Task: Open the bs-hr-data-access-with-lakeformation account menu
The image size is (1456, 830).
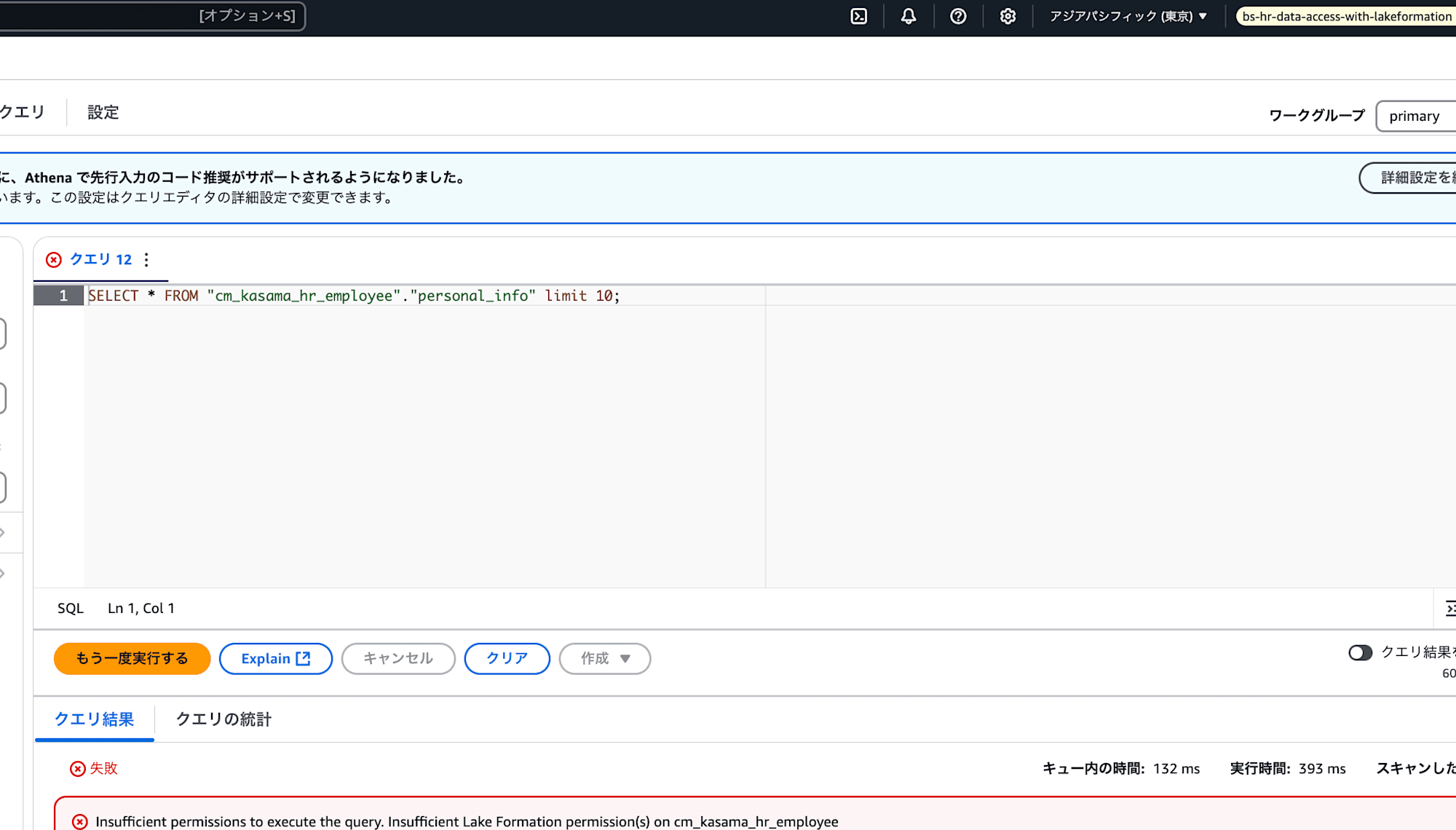Action: [x=1346, y=16]
